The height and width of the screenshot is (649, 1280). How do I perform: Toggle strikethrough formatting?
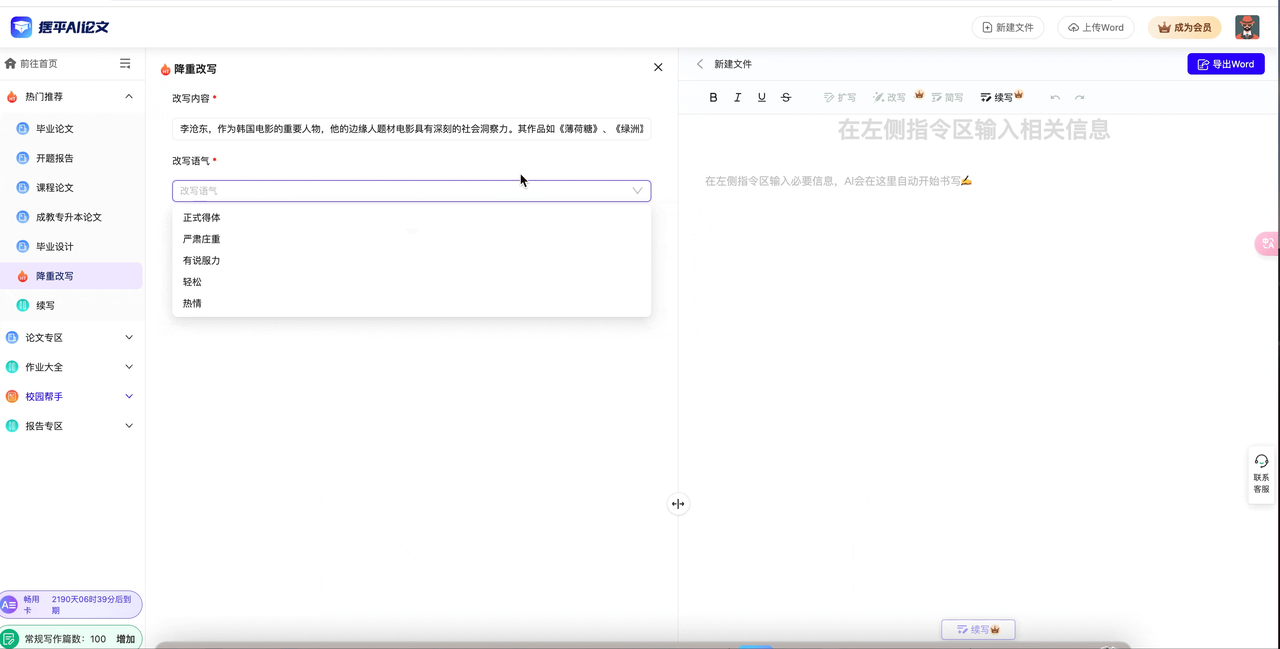[786, 97]
